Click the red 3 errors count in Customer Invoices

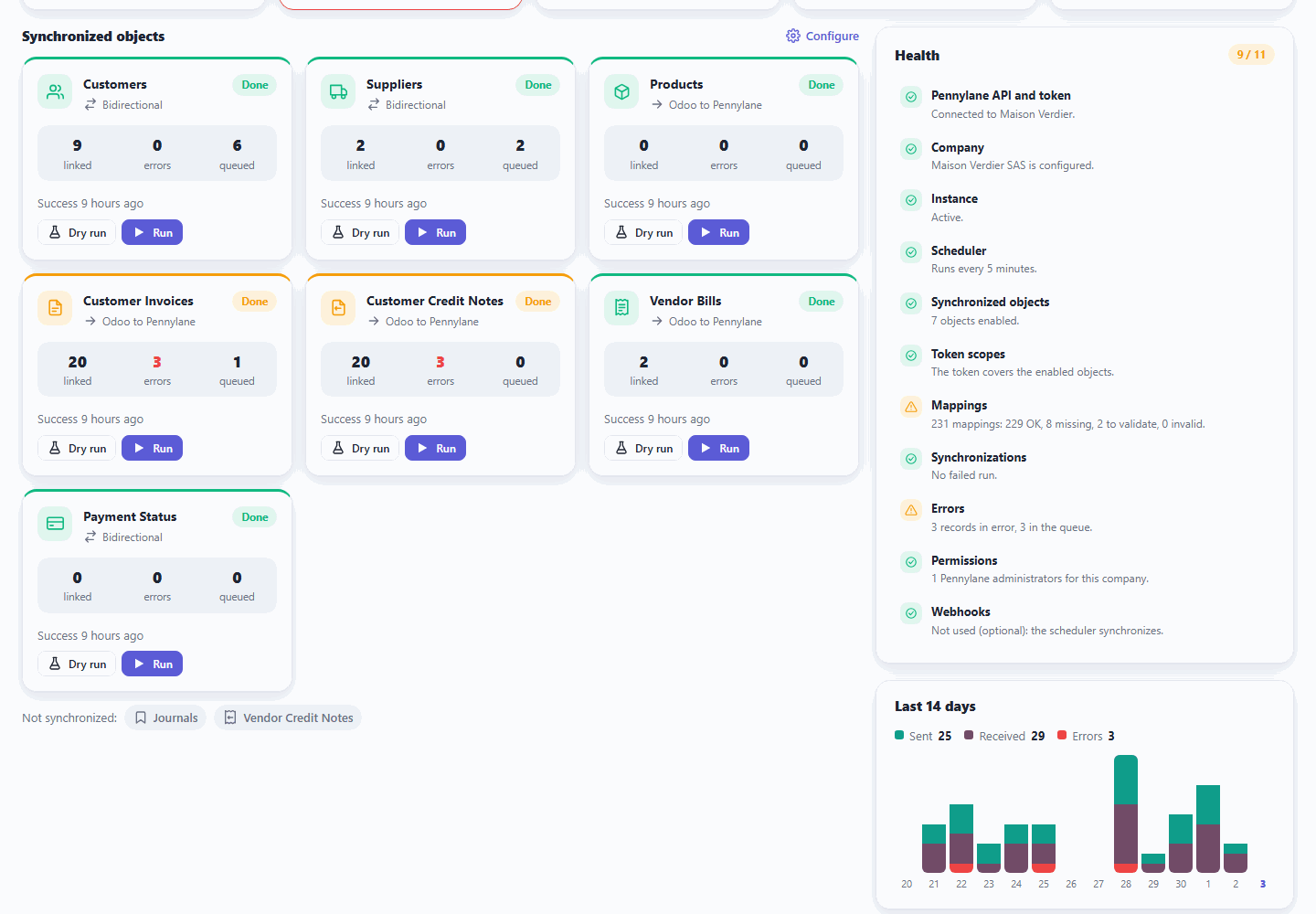pyautogui.click(x=157, y=362)
